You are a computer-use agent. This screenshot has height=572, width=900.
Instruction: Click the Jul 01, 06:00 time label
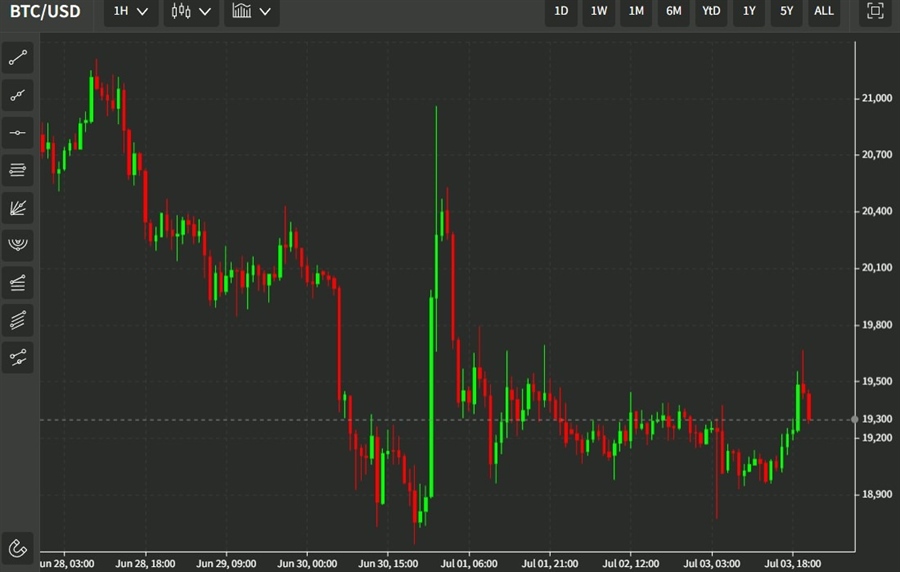[469, 564]
